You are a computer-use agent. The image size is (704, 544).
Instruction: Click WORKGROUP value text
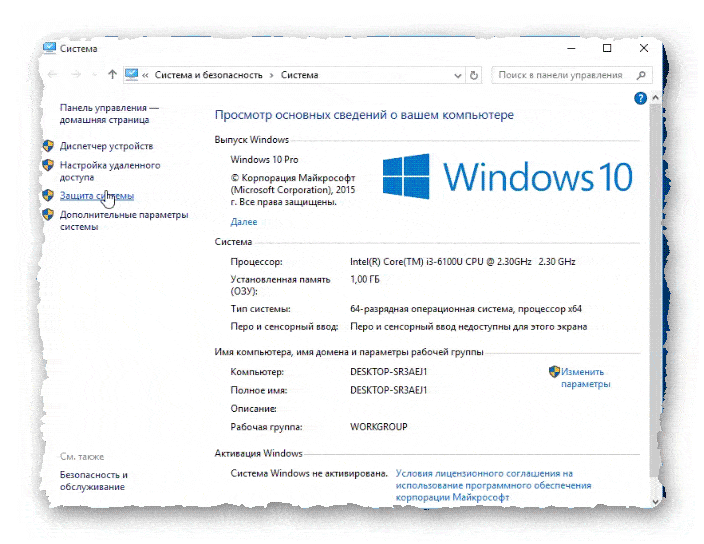[378, 426]
